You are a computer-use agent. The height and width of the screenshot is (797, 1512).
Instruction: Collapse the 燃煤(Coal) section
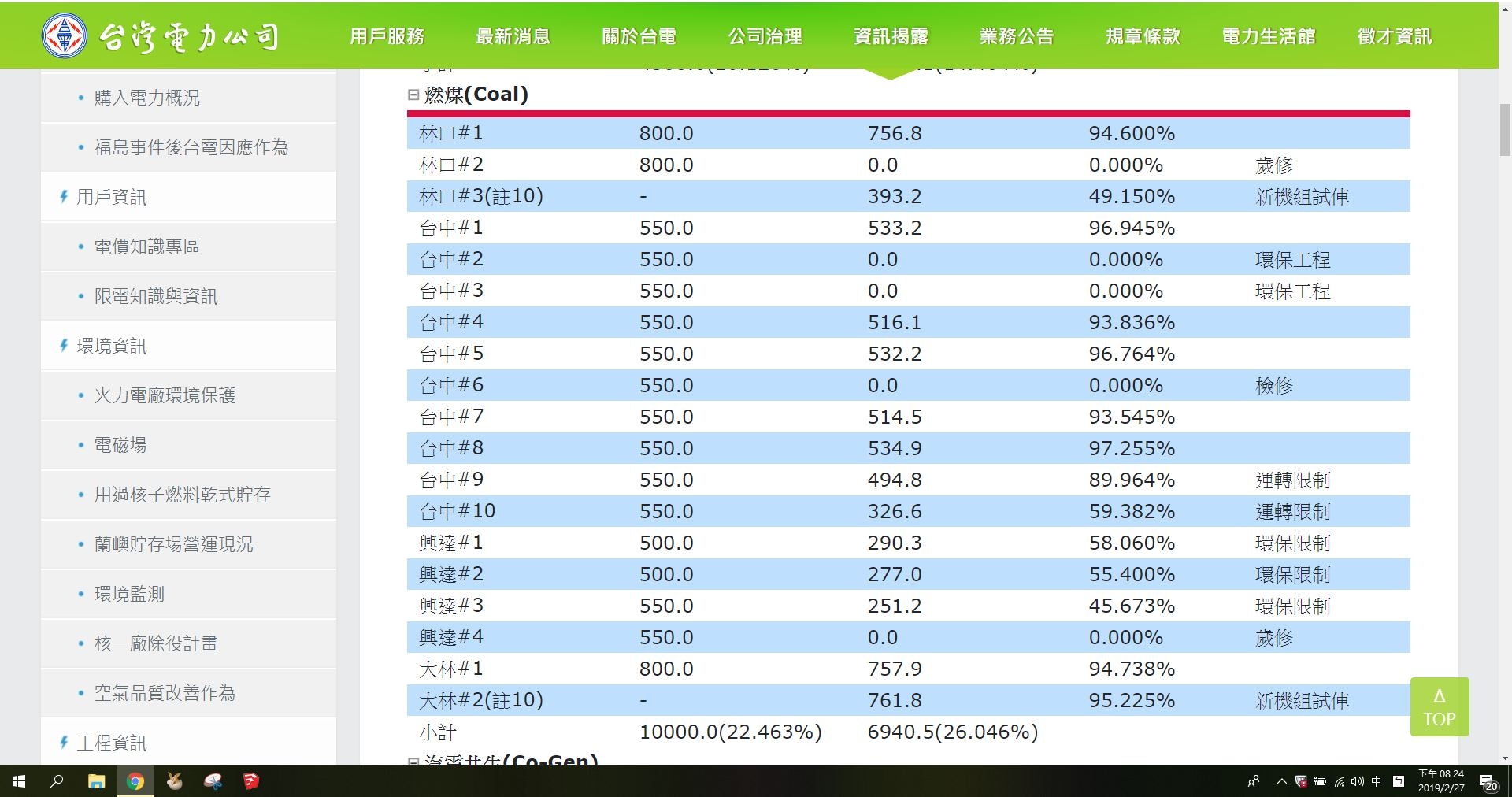[x=413, y=95]
